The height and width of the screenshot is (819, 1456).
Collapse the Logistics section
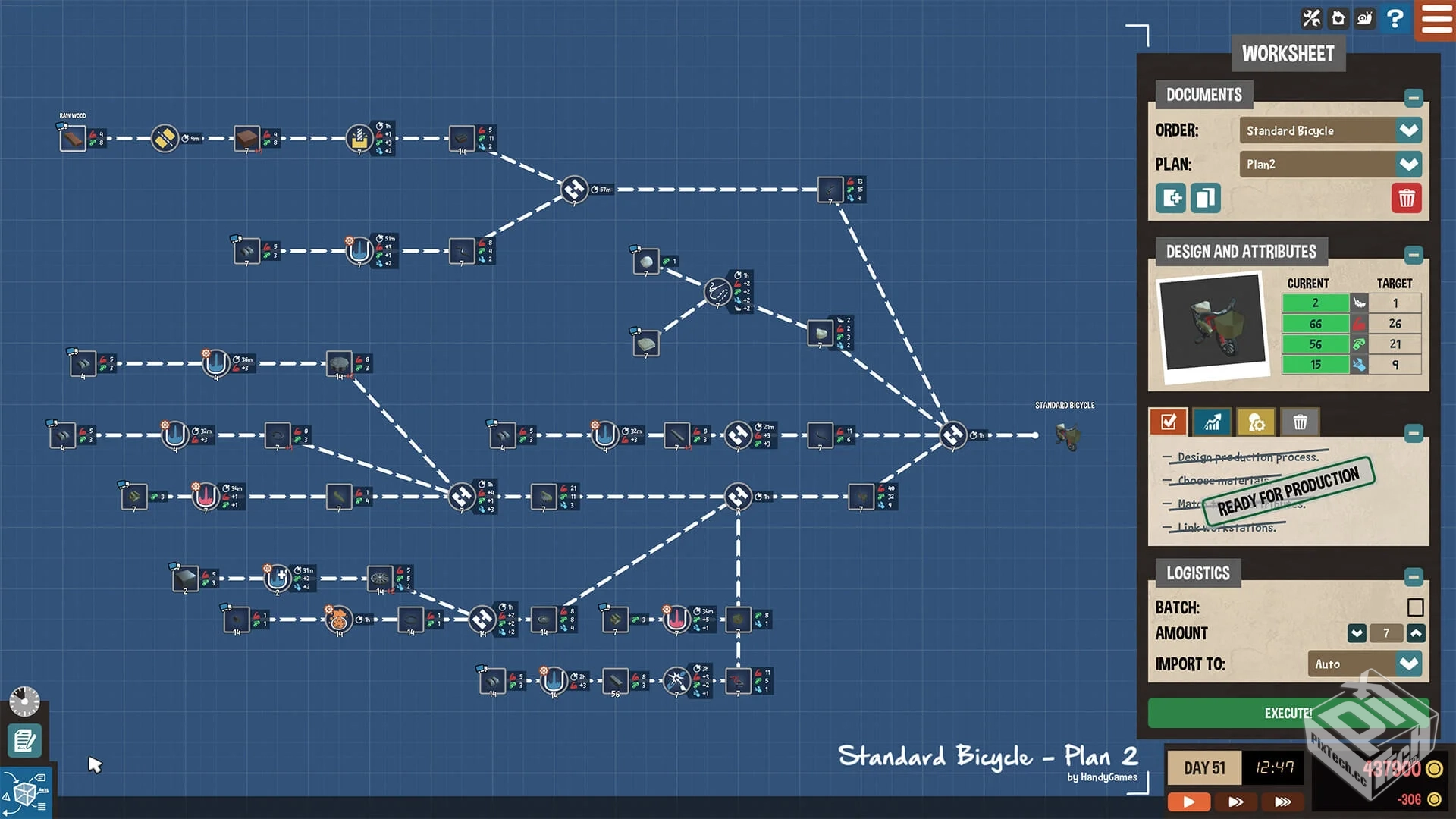point(1413,576)
